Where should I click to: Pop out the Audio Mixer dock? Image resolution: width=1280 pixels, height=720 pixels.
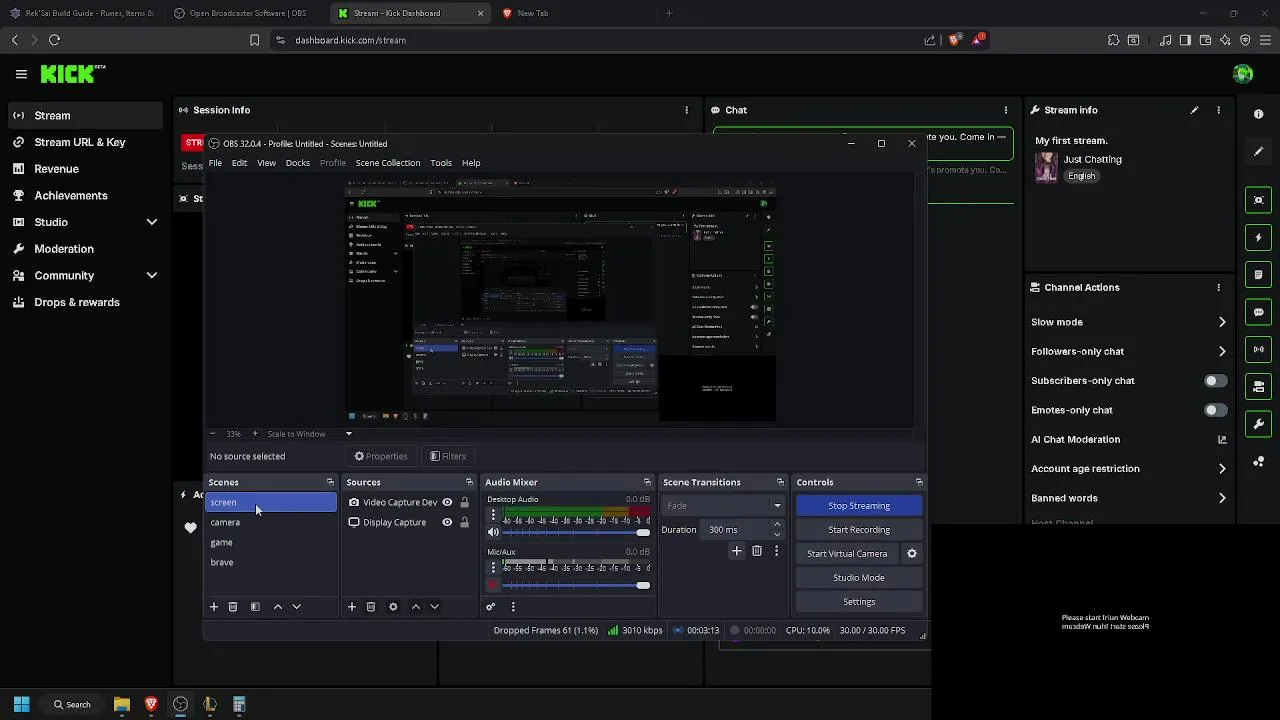pos(647,482)
